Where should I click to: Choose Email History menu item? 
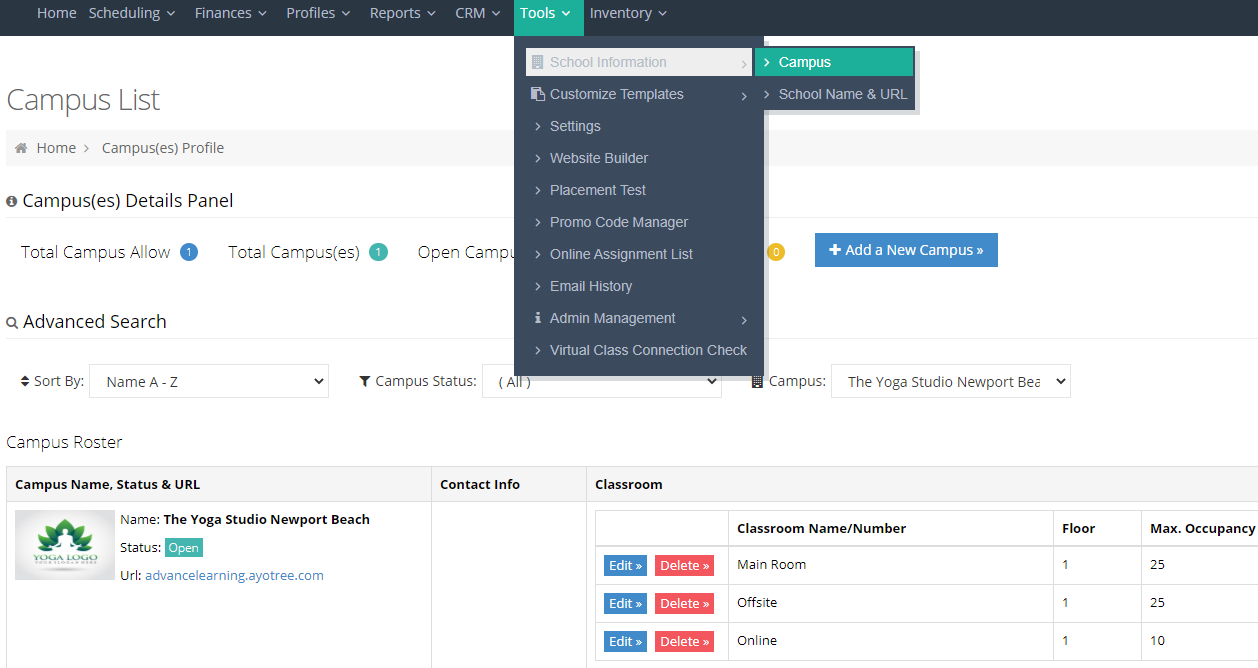[x=591, y=286]
